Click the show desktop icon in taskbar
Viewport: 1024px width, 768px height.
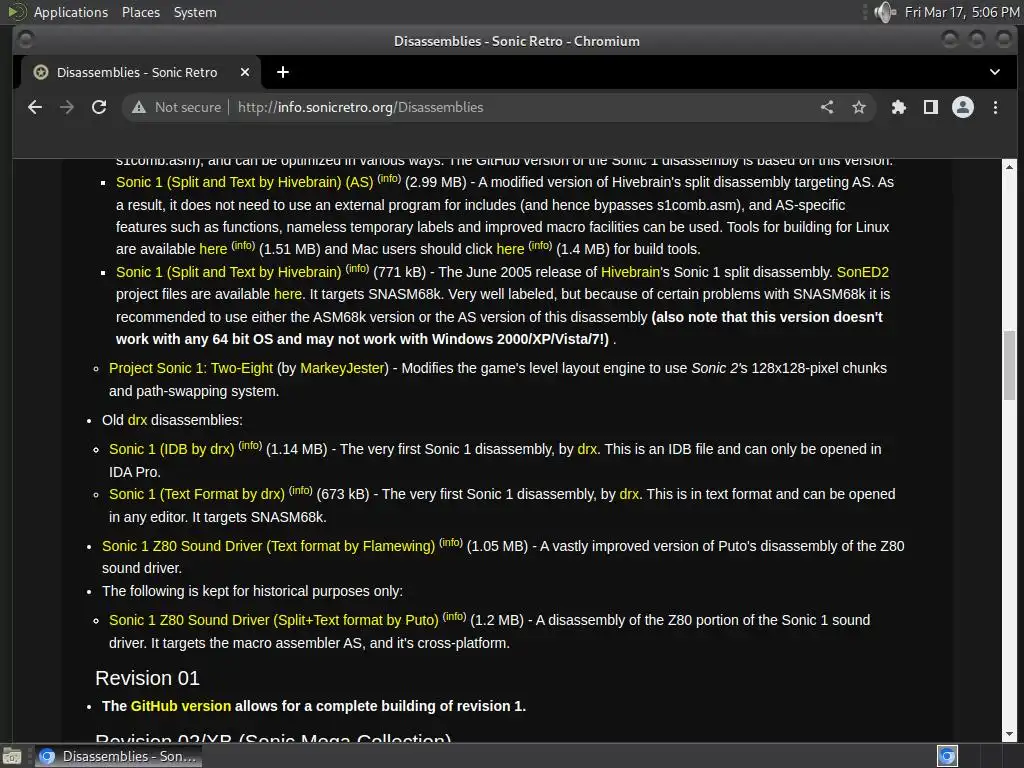(x=12, y=756)
